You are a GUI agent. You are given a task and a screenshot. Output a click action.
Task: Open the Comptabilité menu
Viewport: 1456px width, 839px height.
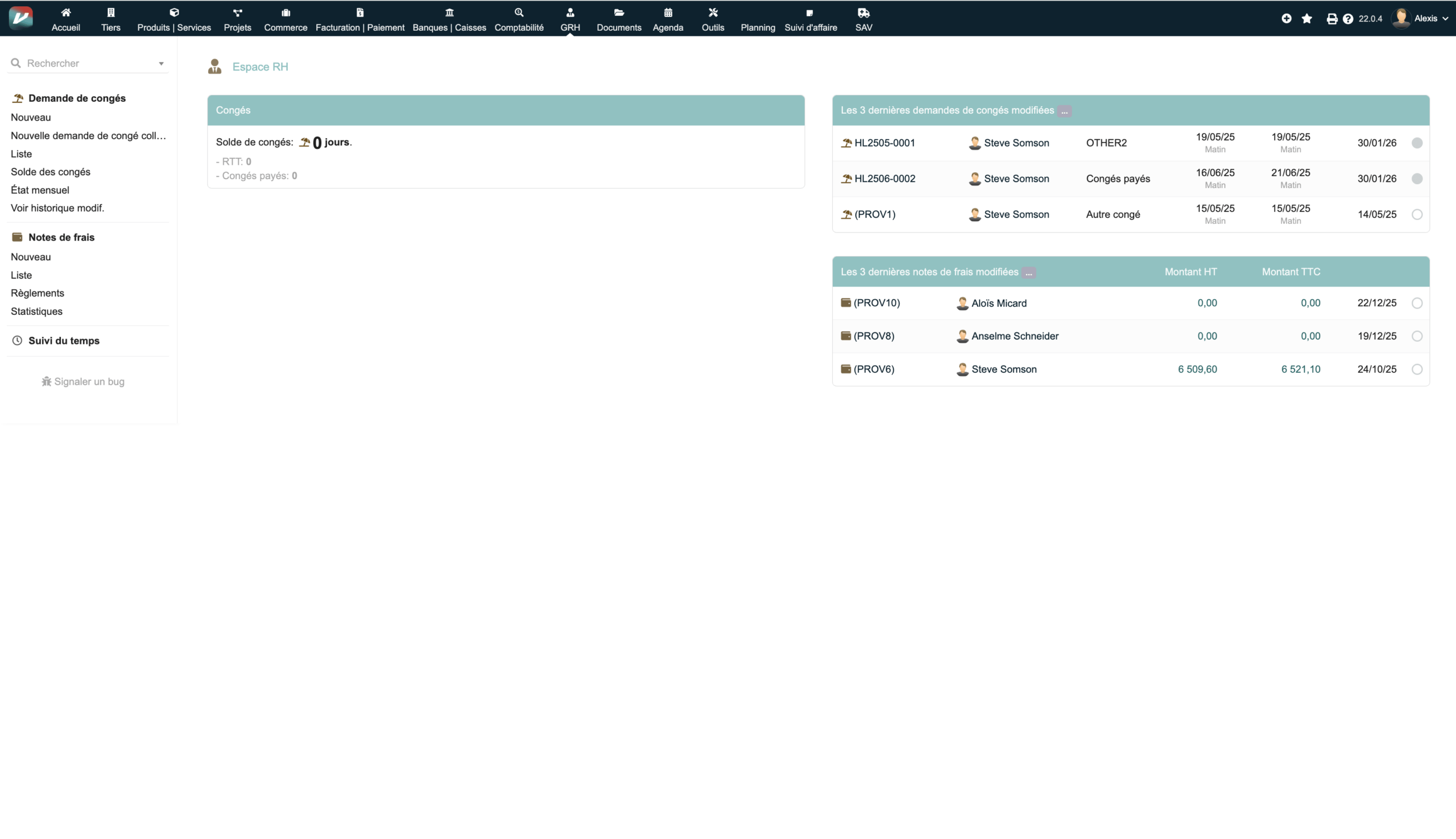[519, 19]
